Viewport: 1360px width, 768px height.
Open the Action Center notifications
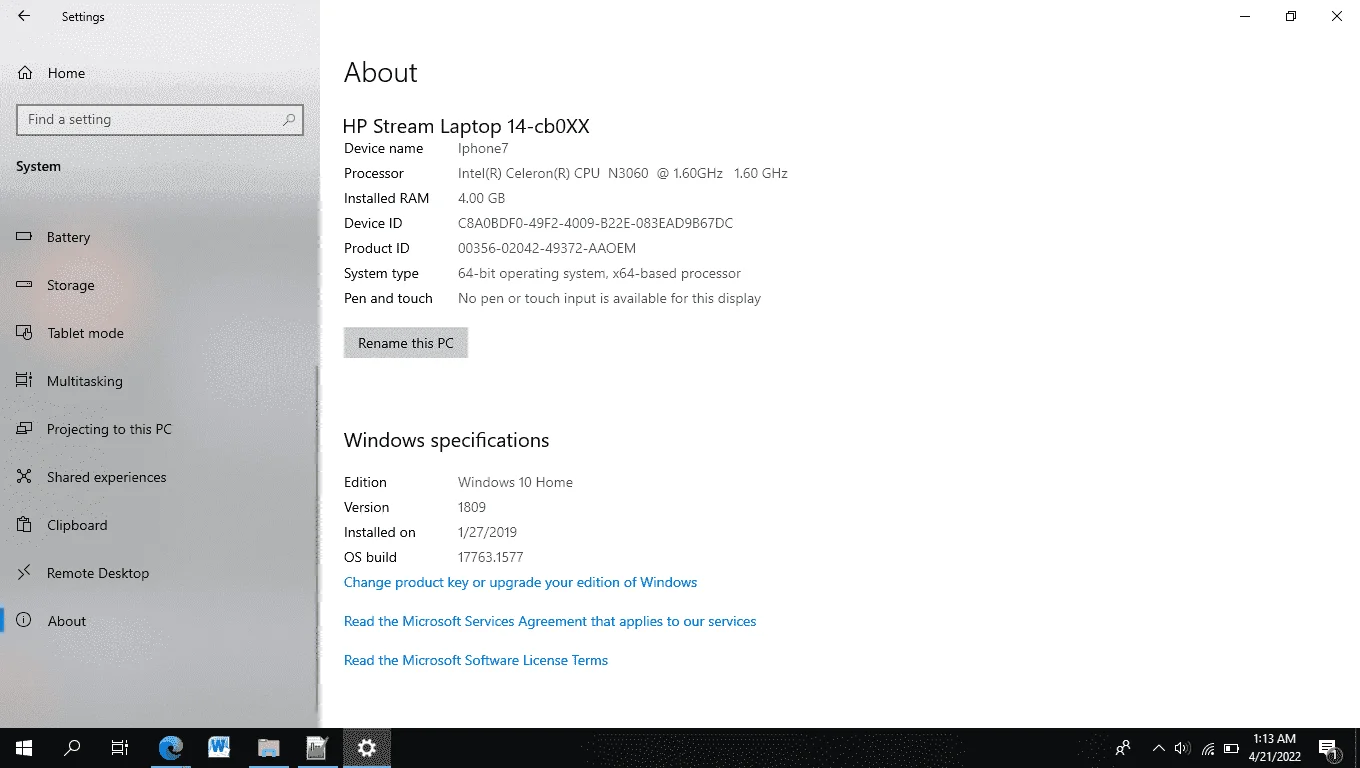click(1329, 748)
